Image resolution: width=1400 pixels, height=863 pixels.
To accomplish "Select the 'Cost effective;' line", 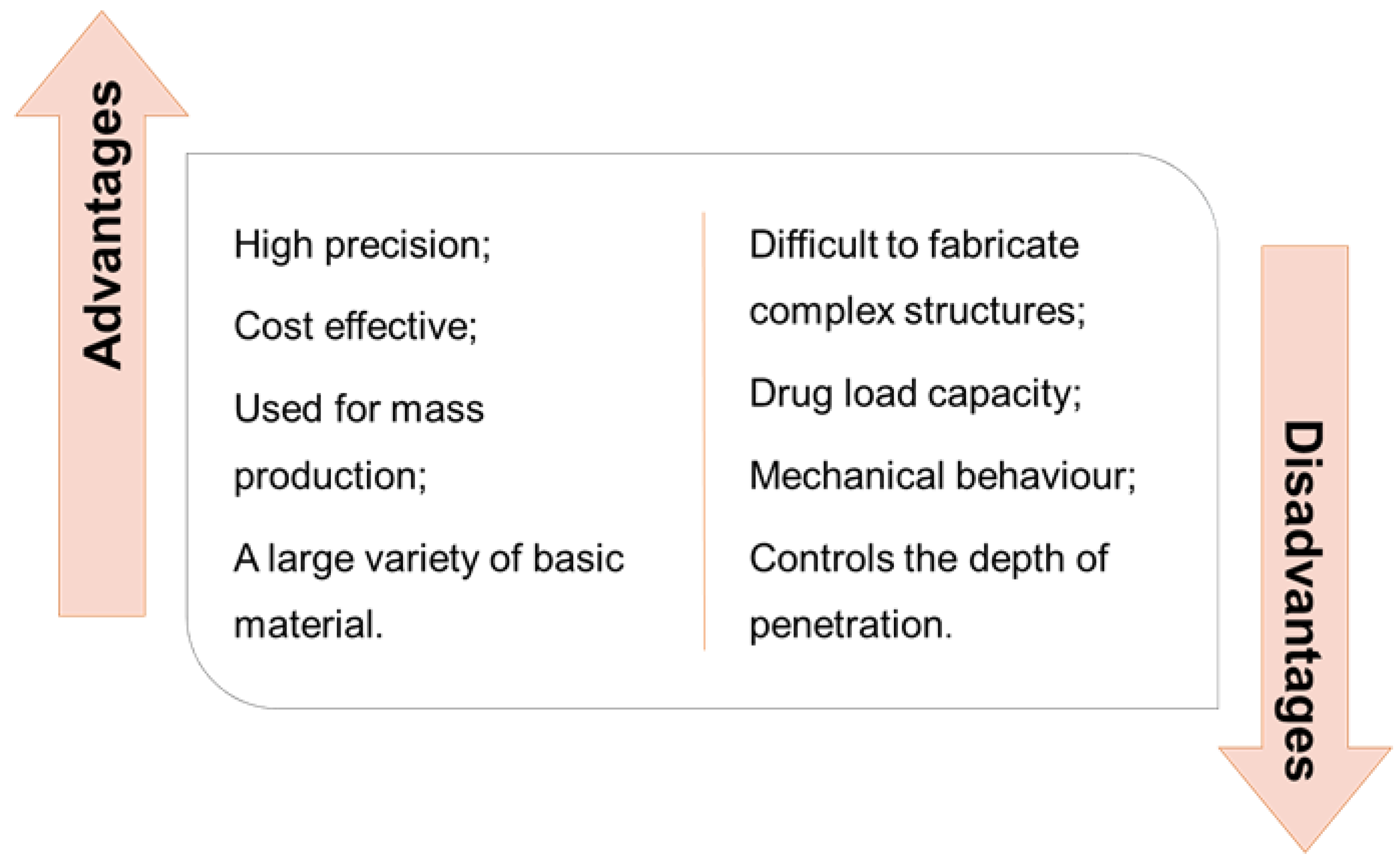I will tap(355, 327).
